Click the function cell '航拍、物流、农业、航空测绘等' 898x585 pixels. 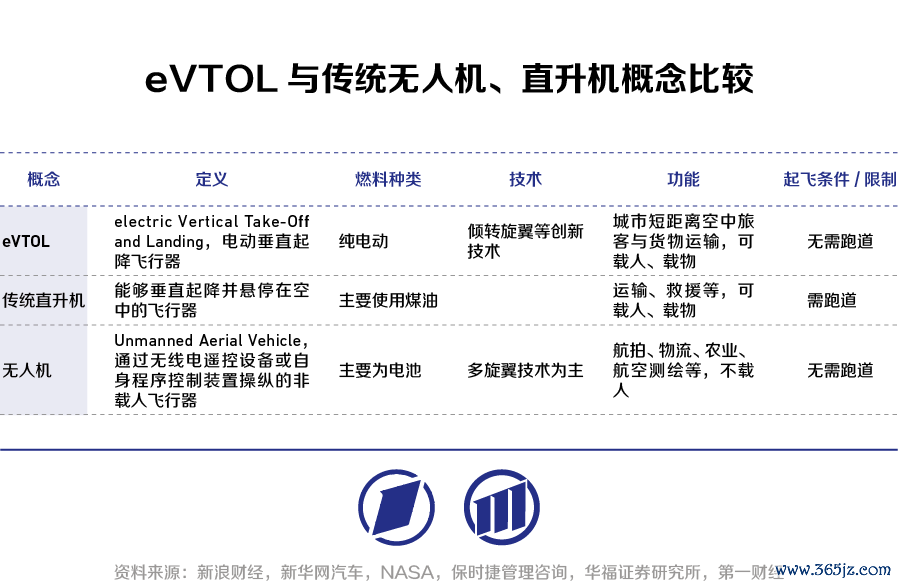(x=683, y=370)
